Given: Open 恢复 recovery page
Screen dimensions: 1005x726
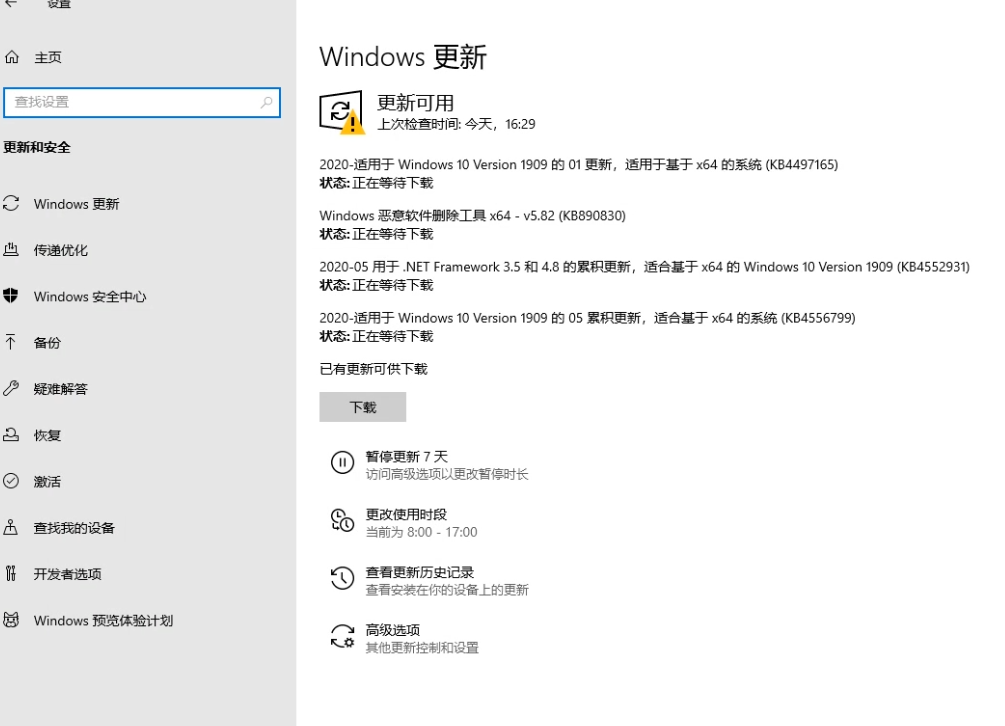Looking at the screenshot, I should pyautogui.click(x=47, y=436).
